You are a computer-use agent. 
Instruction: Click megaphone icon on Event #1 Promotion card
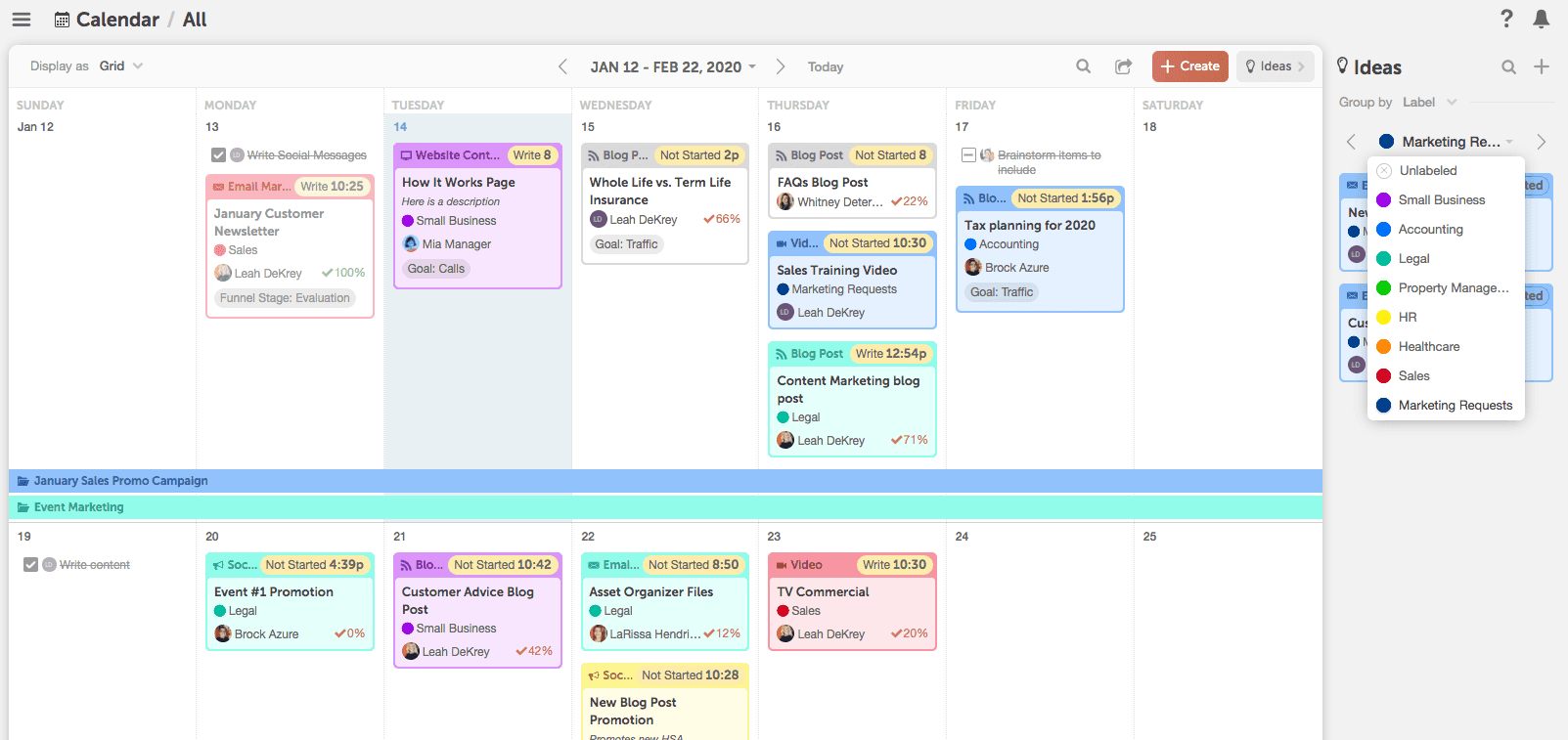click(219, 565)
